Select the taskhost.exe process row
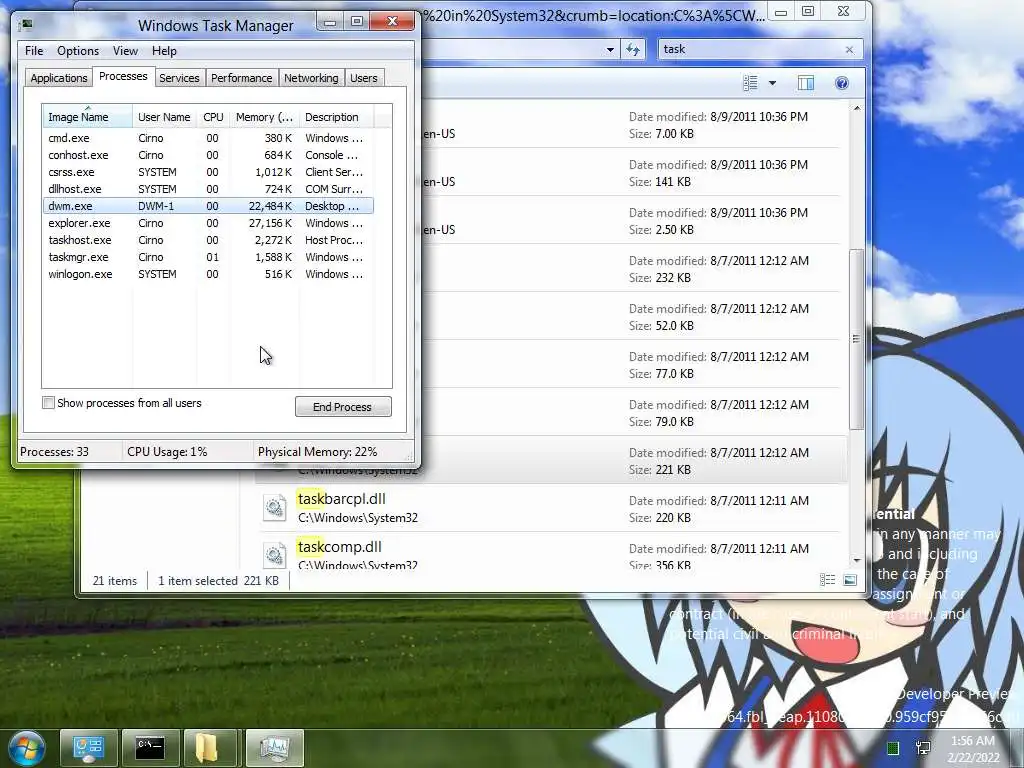The height and width of the screenshot is (768, 1024). pyautogui.click(x=208, y=240)
